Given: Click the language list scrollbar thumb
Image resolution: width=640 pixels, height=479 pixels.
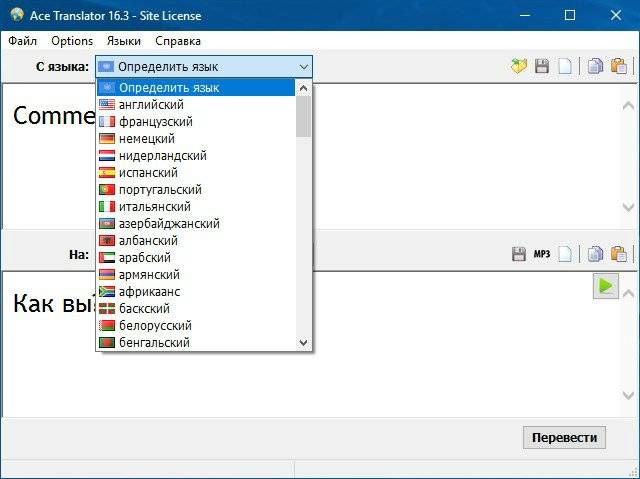Looking at the screenshot, I should [x=303, y=117].
